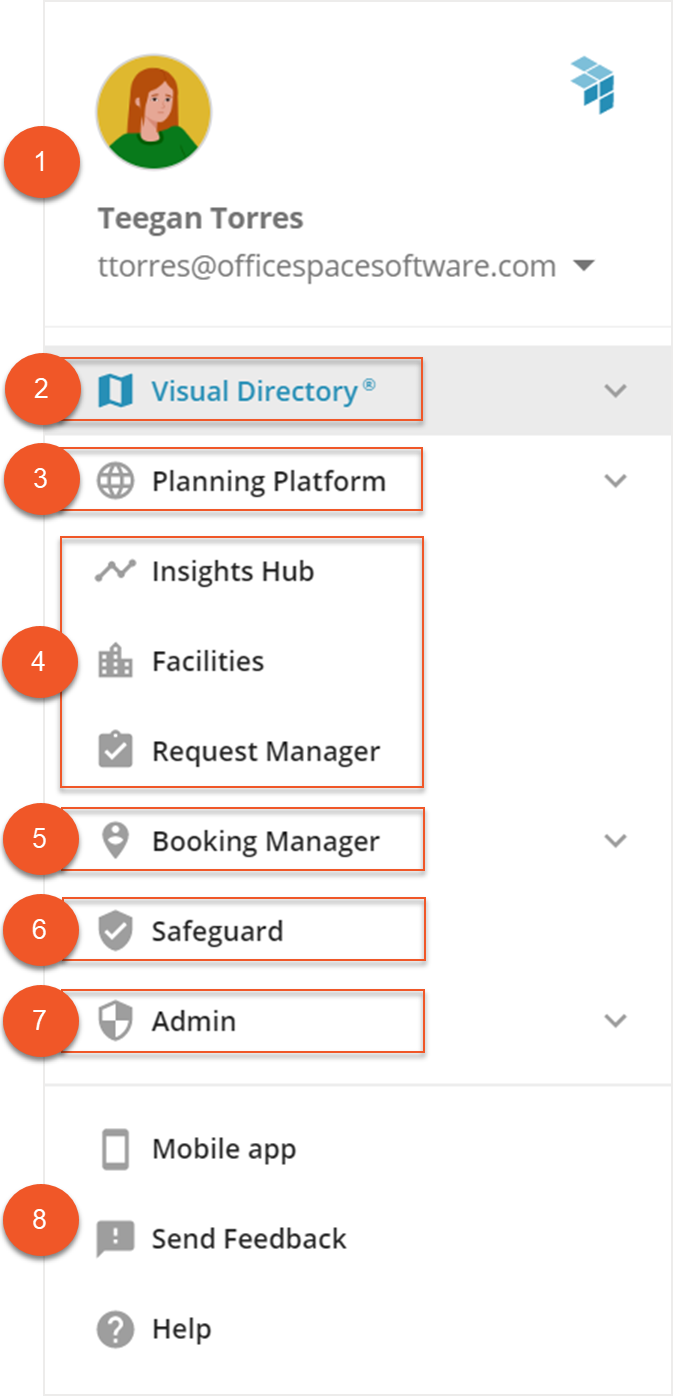Click the Send Feedback speech bubble icon

tap(117, 1238)
